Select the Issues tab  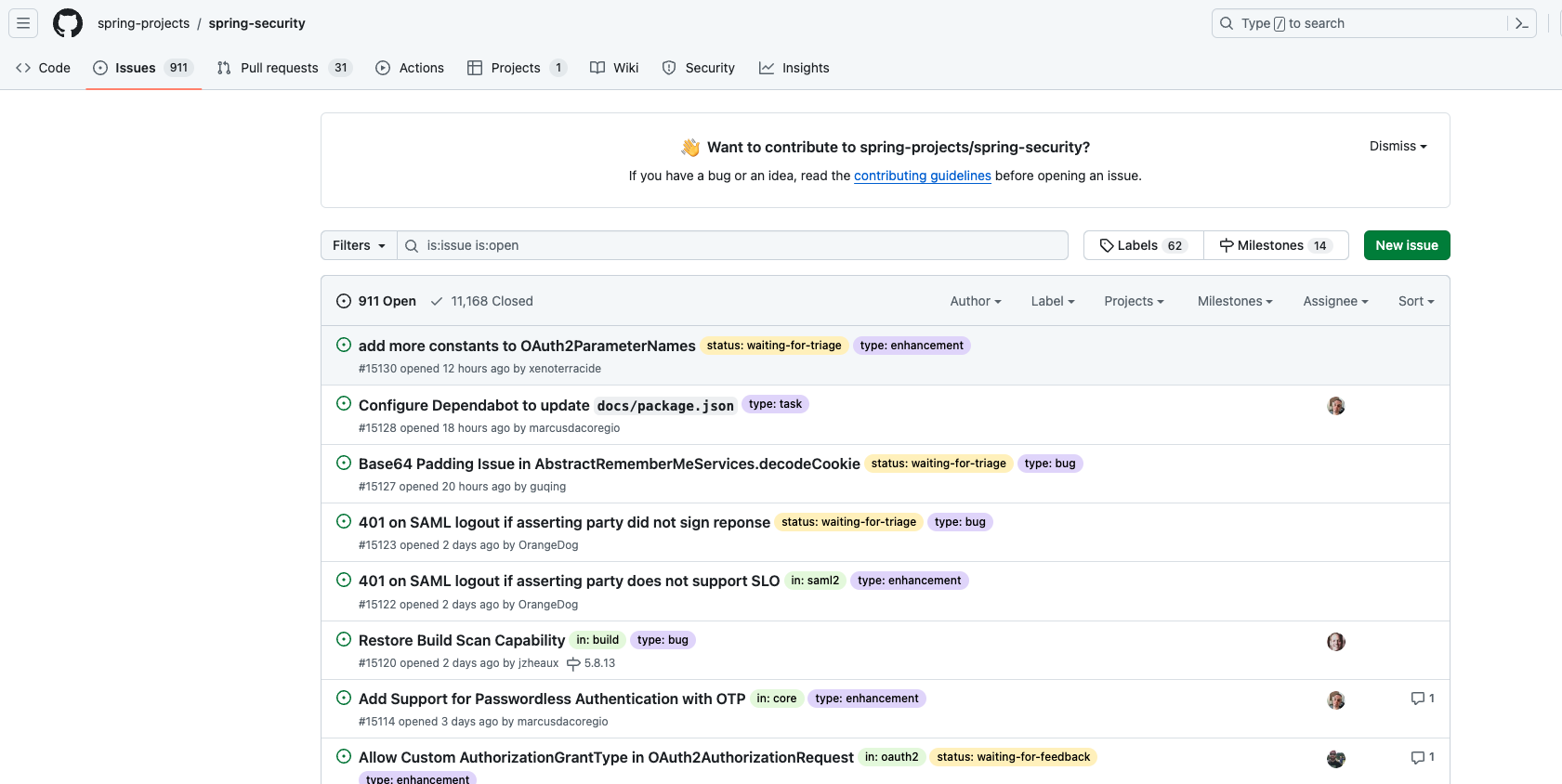144,68
